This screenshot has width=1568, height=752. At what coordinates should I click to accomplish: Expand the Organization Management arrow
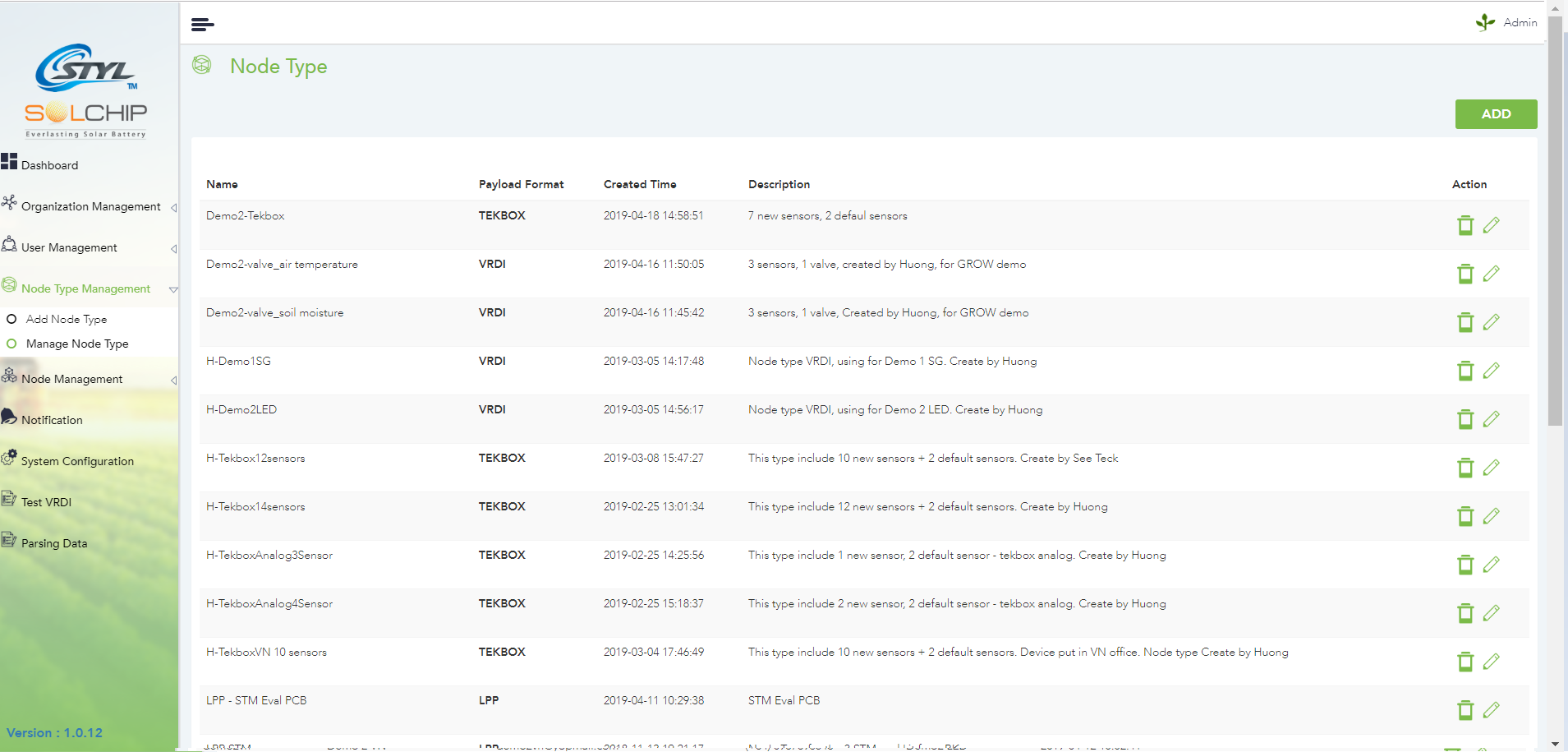click(x=173, y=207)
